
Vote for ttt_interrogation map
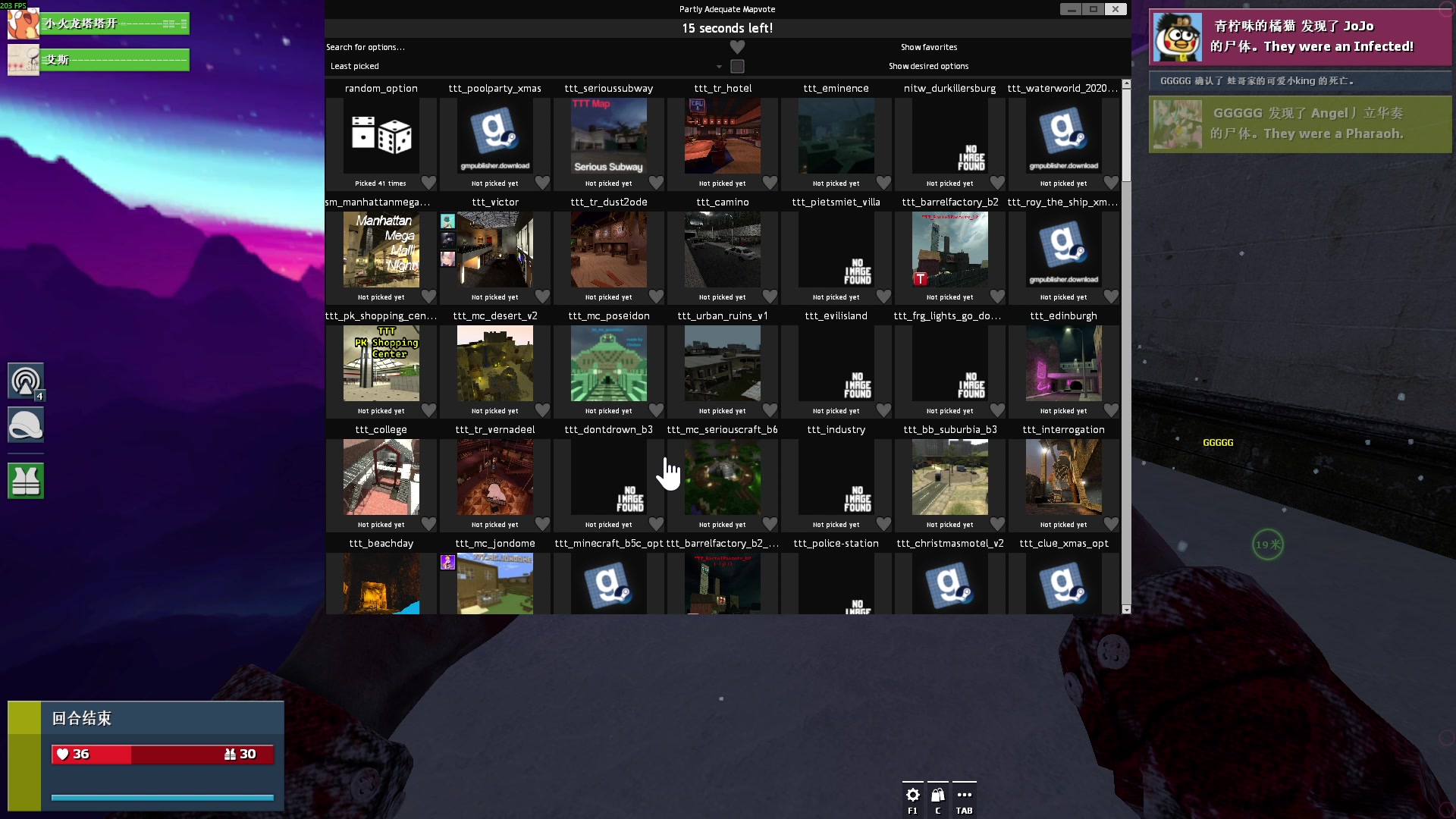tap(1063, 478)
